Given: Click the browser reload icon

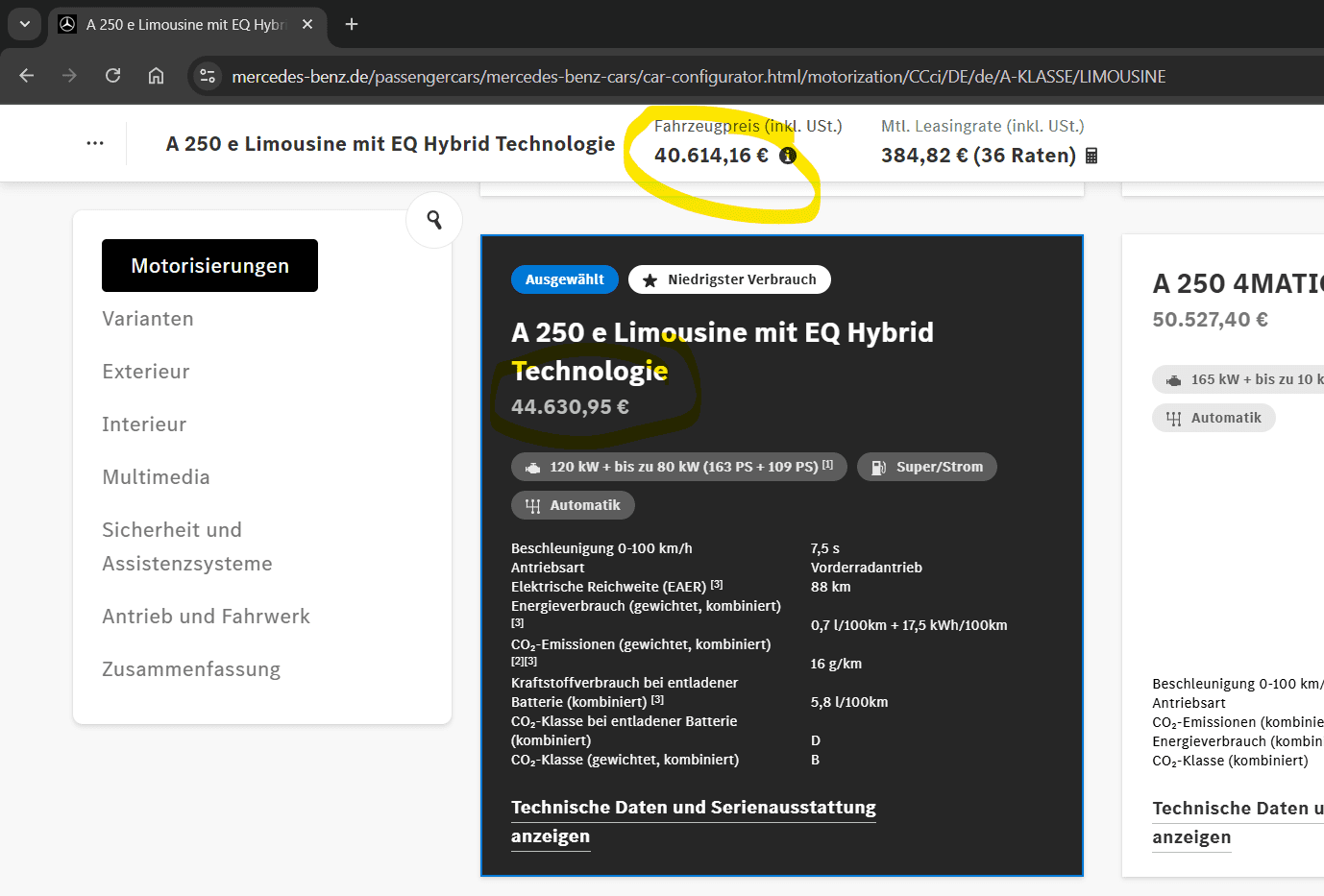Looking at the screenshot, I should point(113,76).
